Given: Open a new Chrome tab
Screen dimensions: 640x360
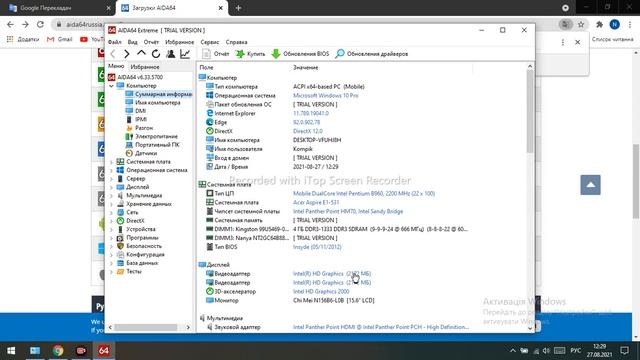Looking at the screenshot, I should [x=238, y=8].
